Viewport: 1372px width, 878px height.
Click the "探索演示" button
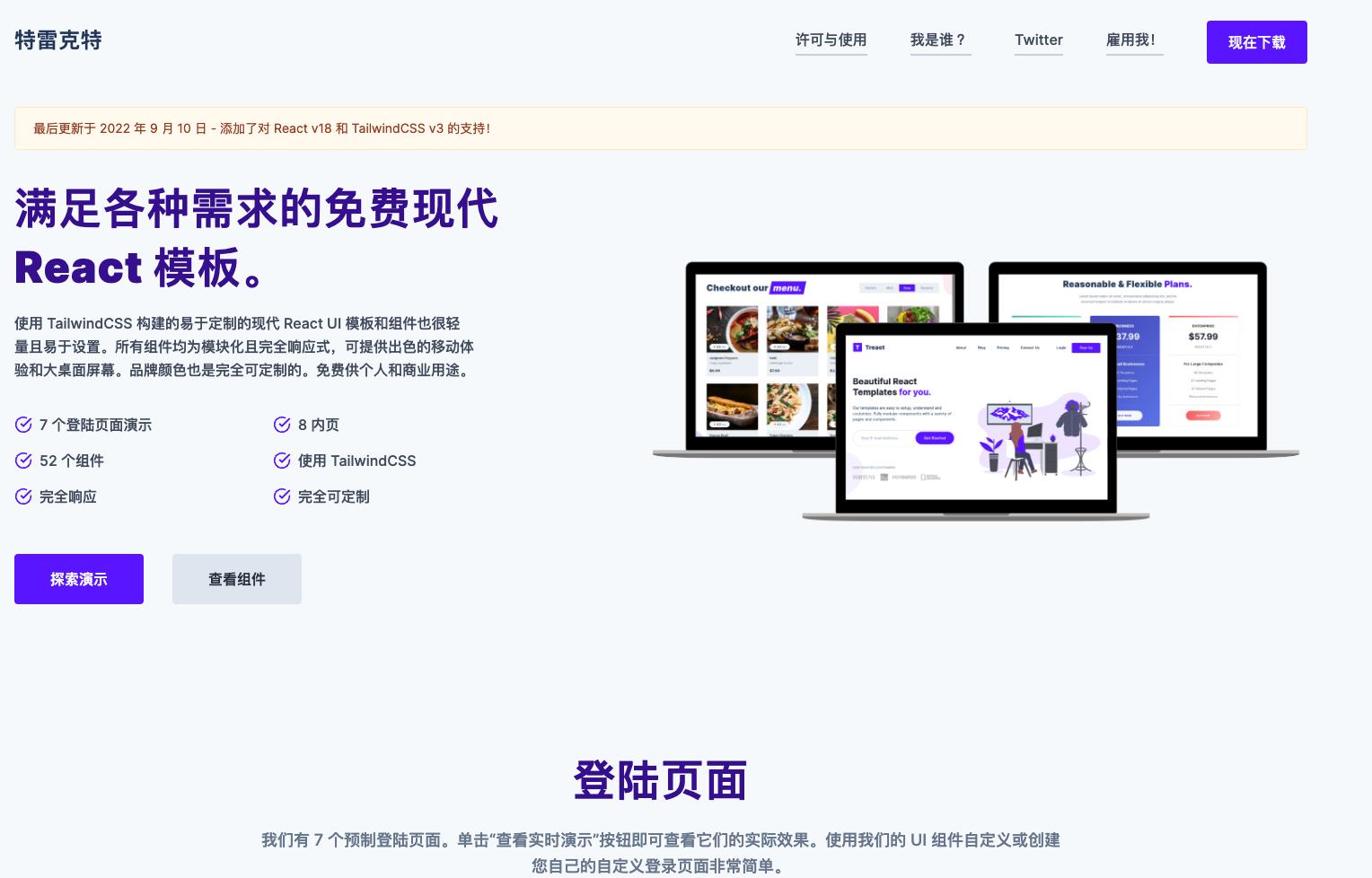pos(79,579)
